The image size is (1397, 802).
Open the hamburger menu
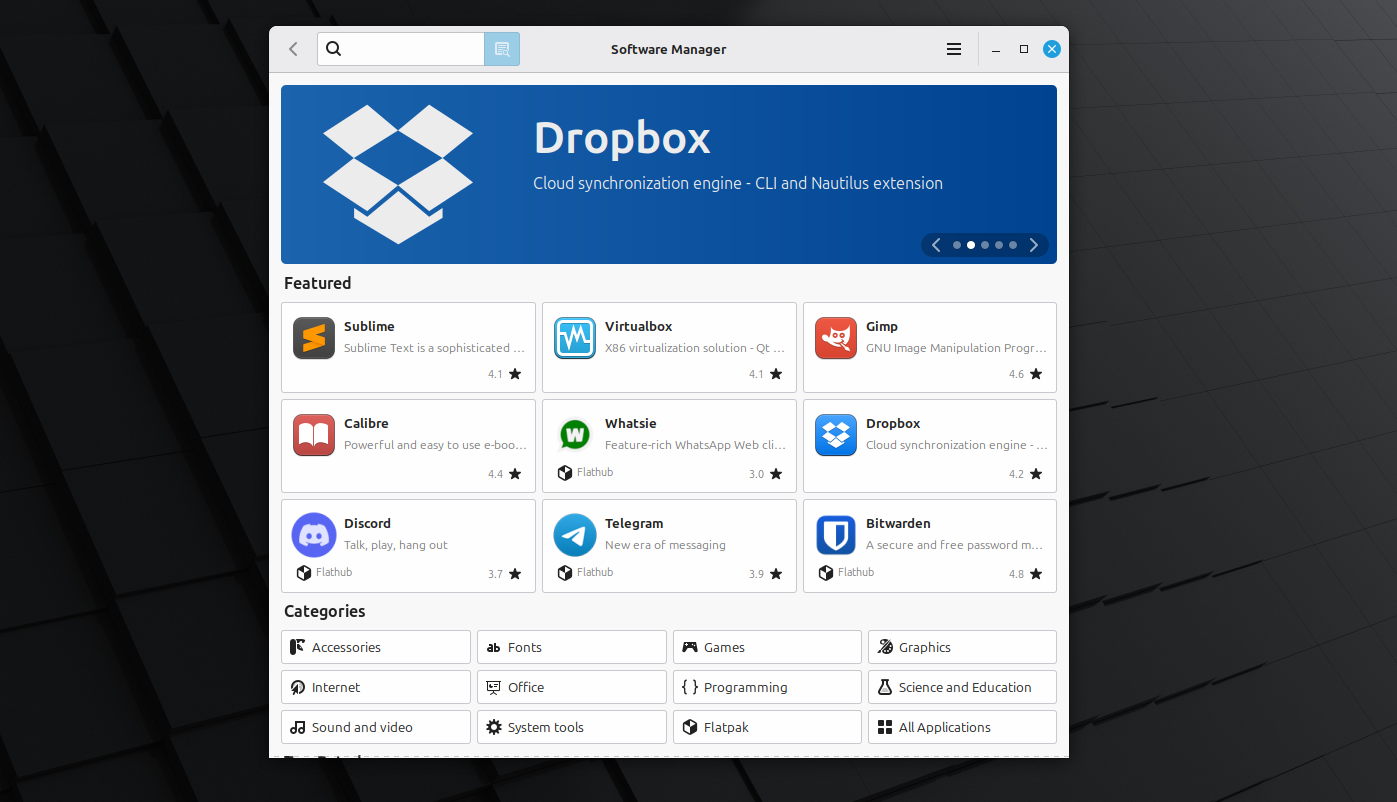[x=954, y=49]
